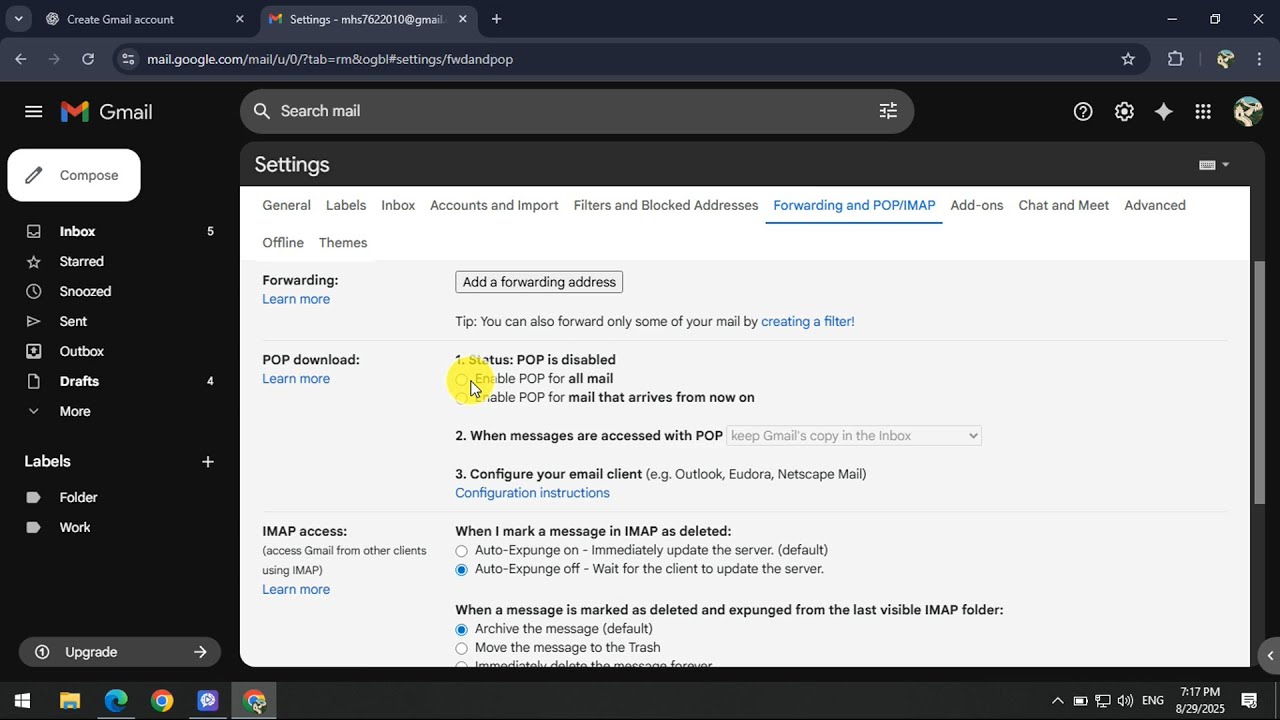Select Enable POP for mail arriving now on
The width and height of the screenshot is (1280, 720).
pos(461,398)
